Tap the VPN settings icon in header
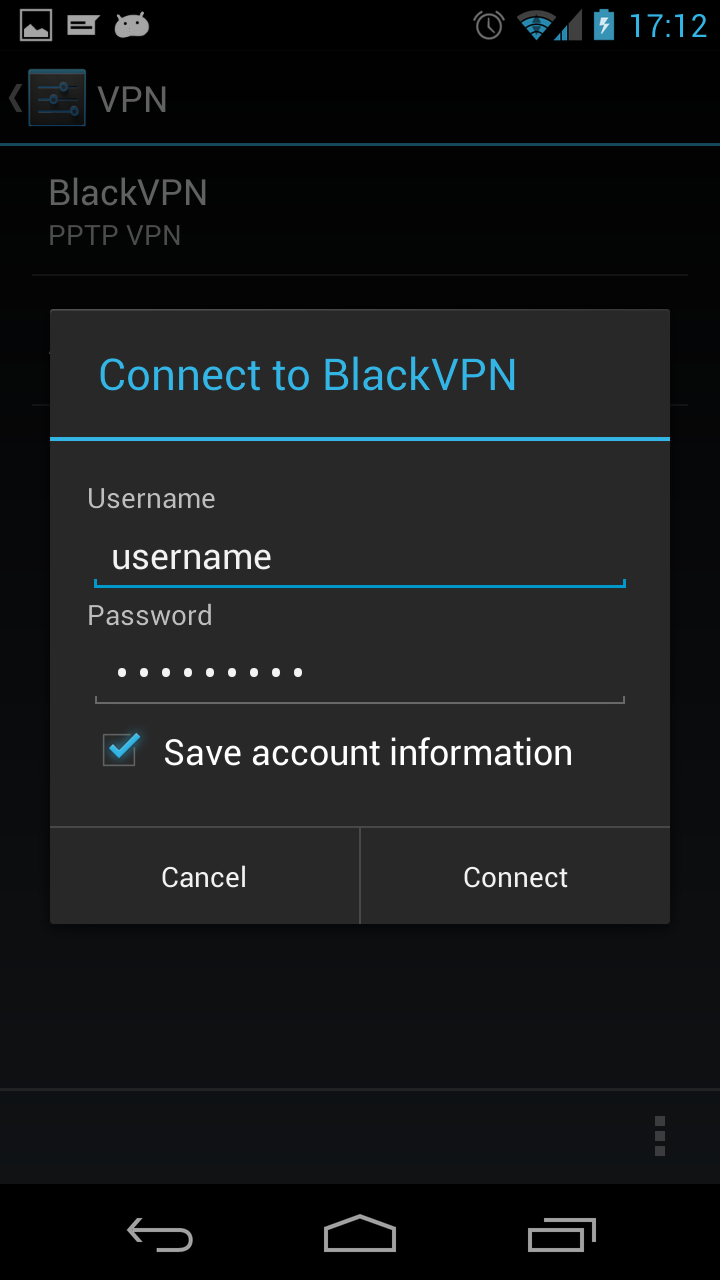This screenshot has height=1280, width=720. 57,98
